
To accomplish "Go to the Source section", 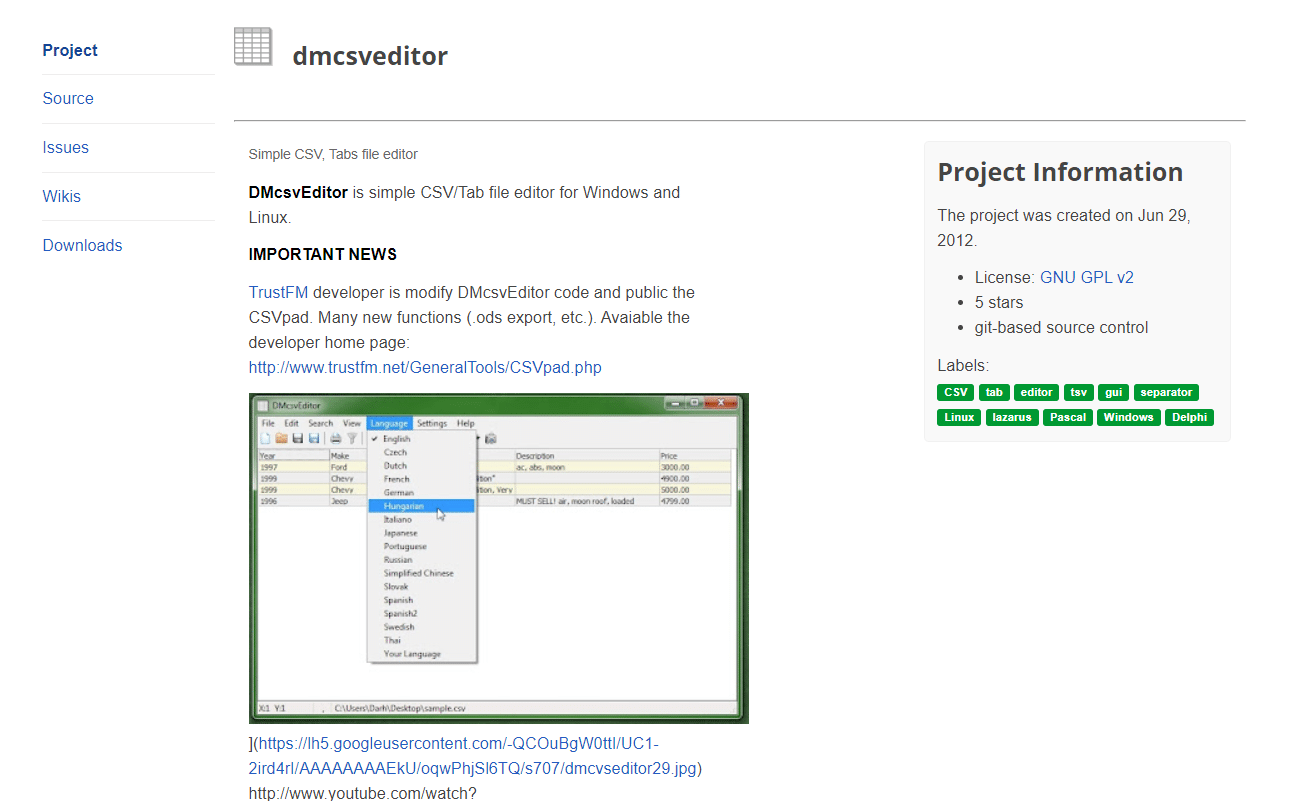I will click(x=68, y=98).
